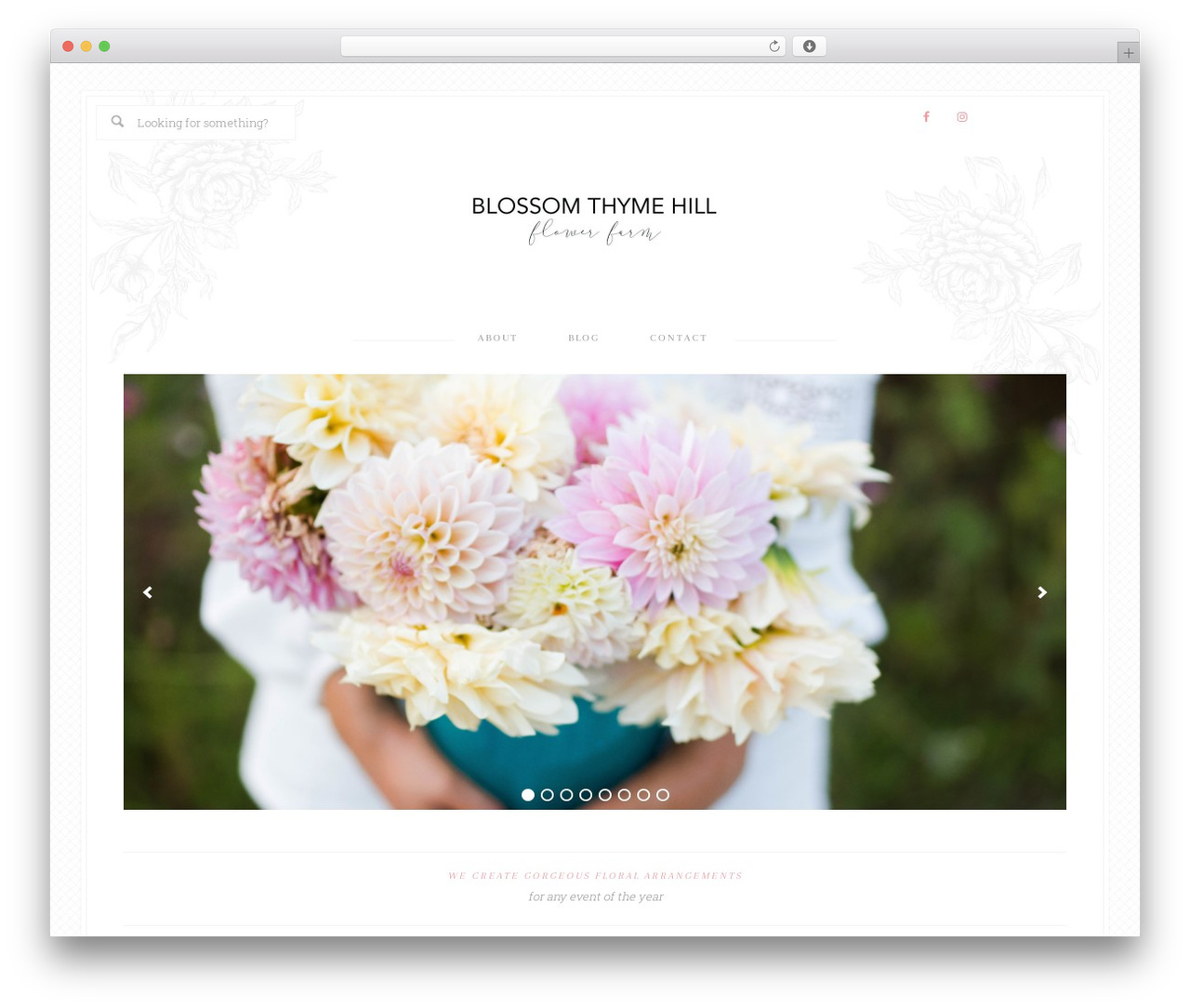Click the browser download arrow button

click(x=809, y=46)
